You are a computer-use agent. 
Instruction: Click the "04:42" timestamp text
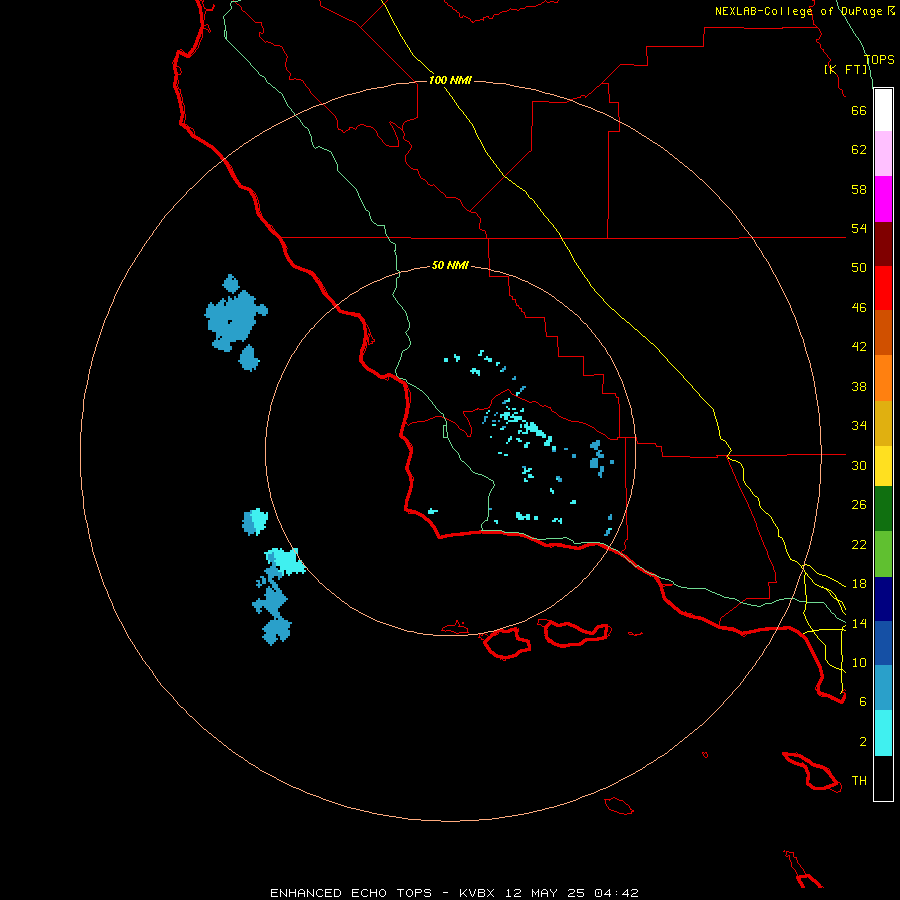[617, 893]
